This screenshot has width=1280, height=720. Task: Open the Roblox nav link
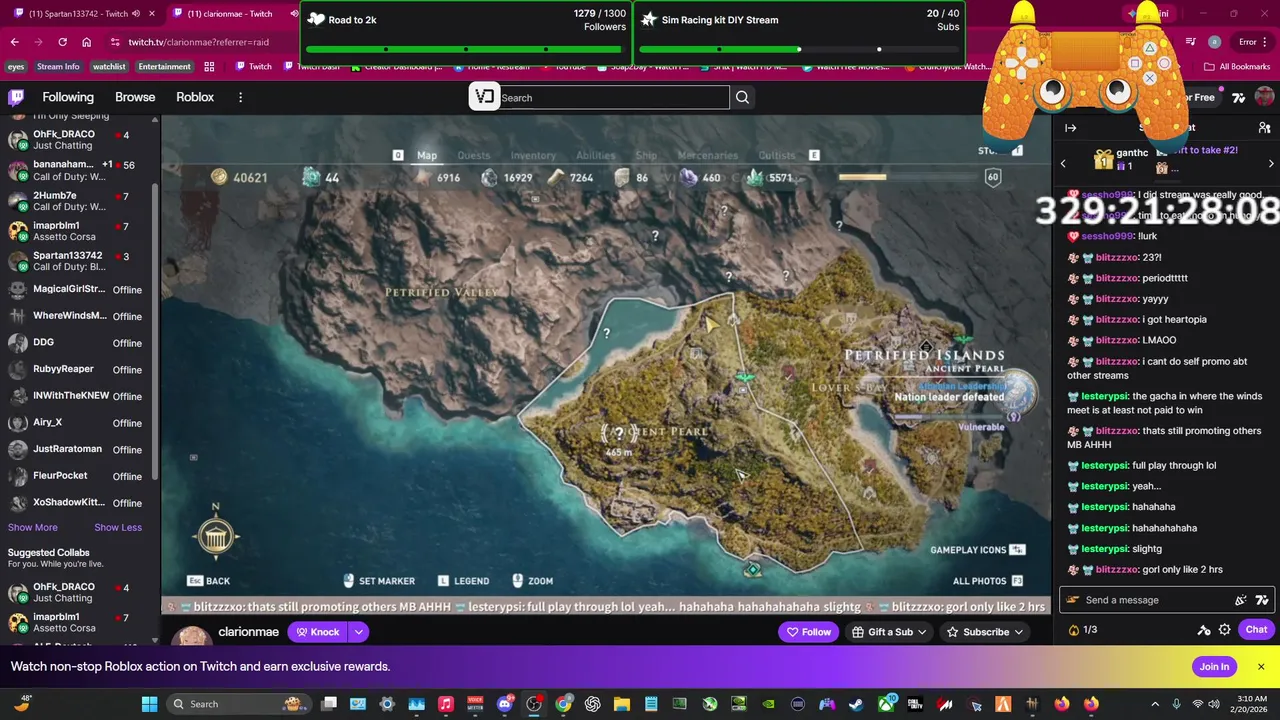click(x=195, y=97)
